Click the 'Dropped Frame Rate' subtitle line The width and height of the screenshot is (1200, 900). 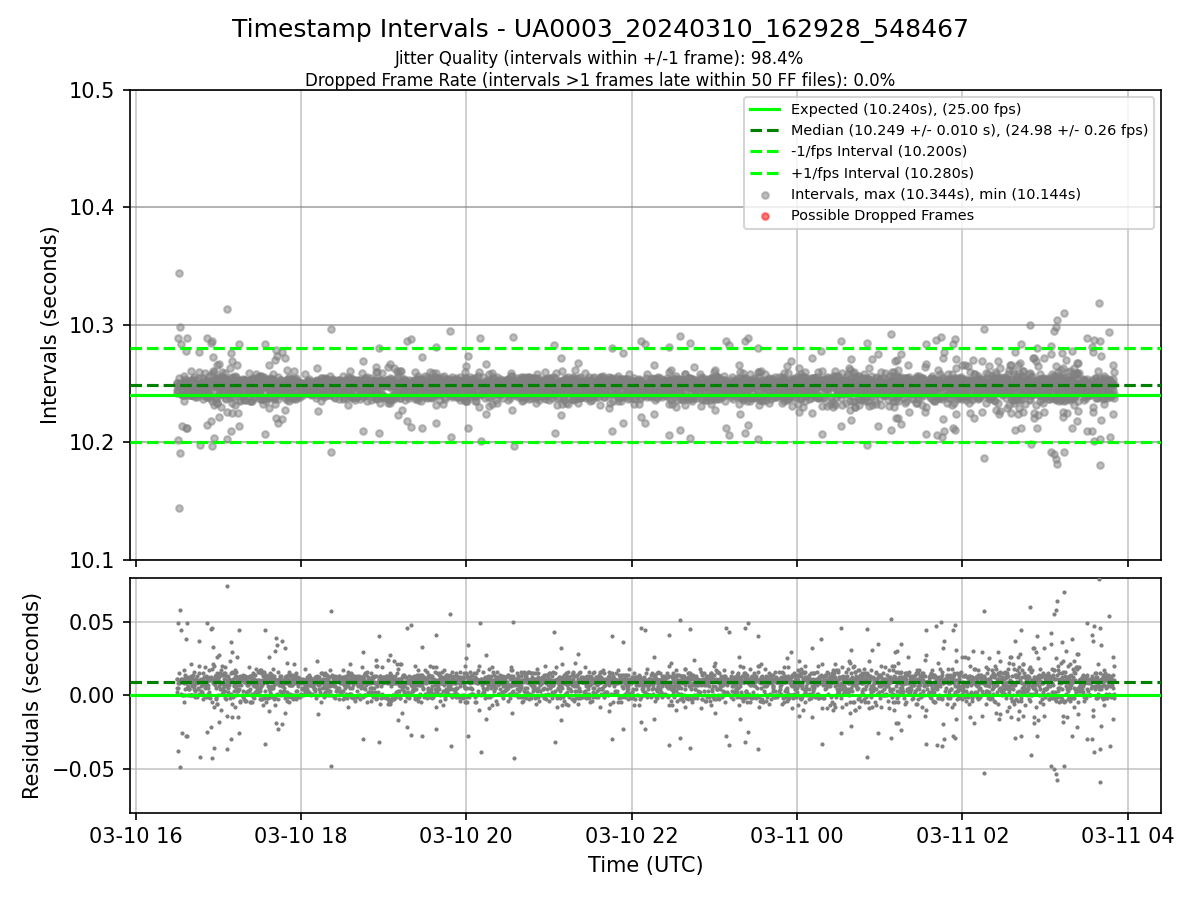pos(600,80)
